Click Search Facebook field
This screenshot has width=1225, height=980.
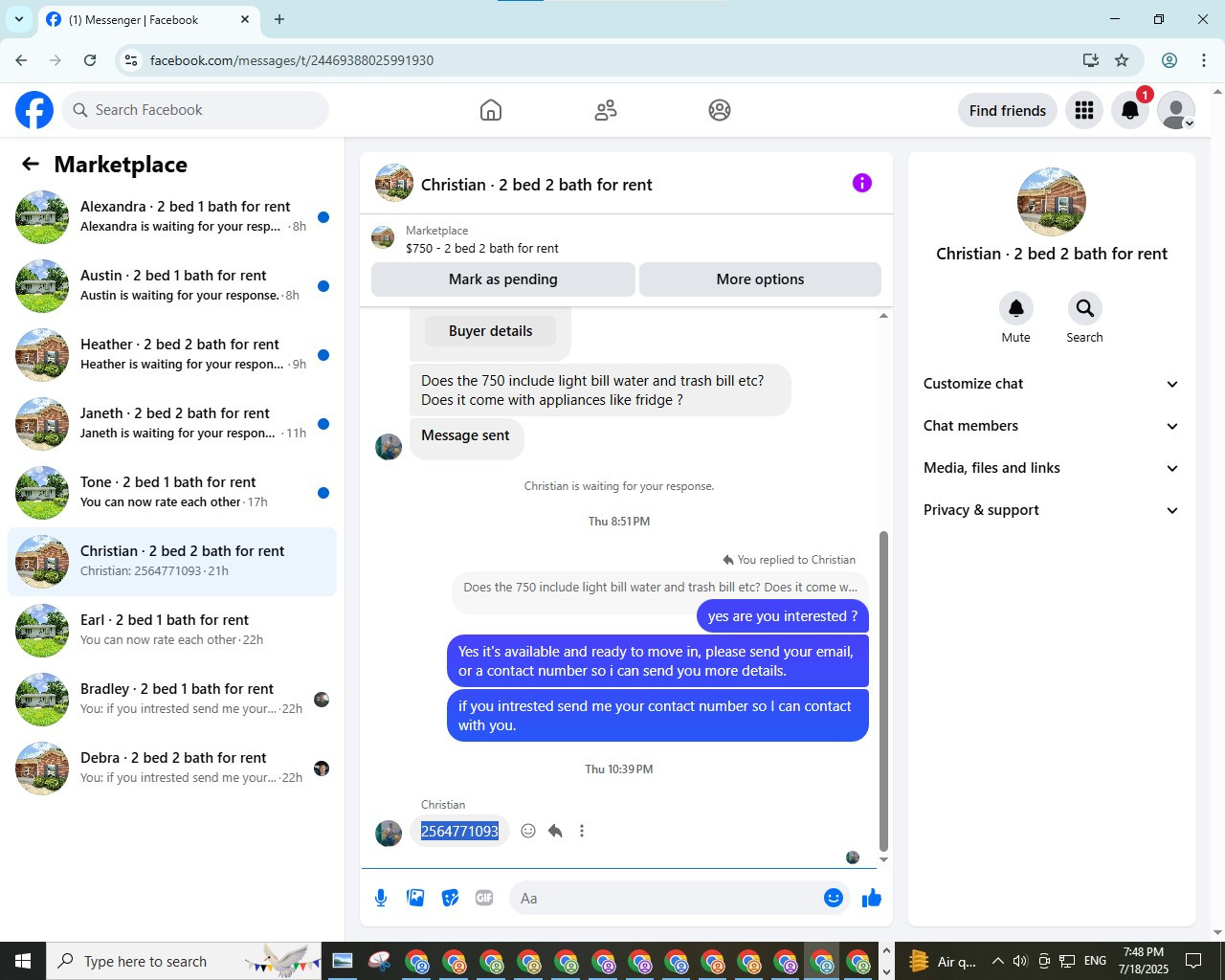[196, 110]
